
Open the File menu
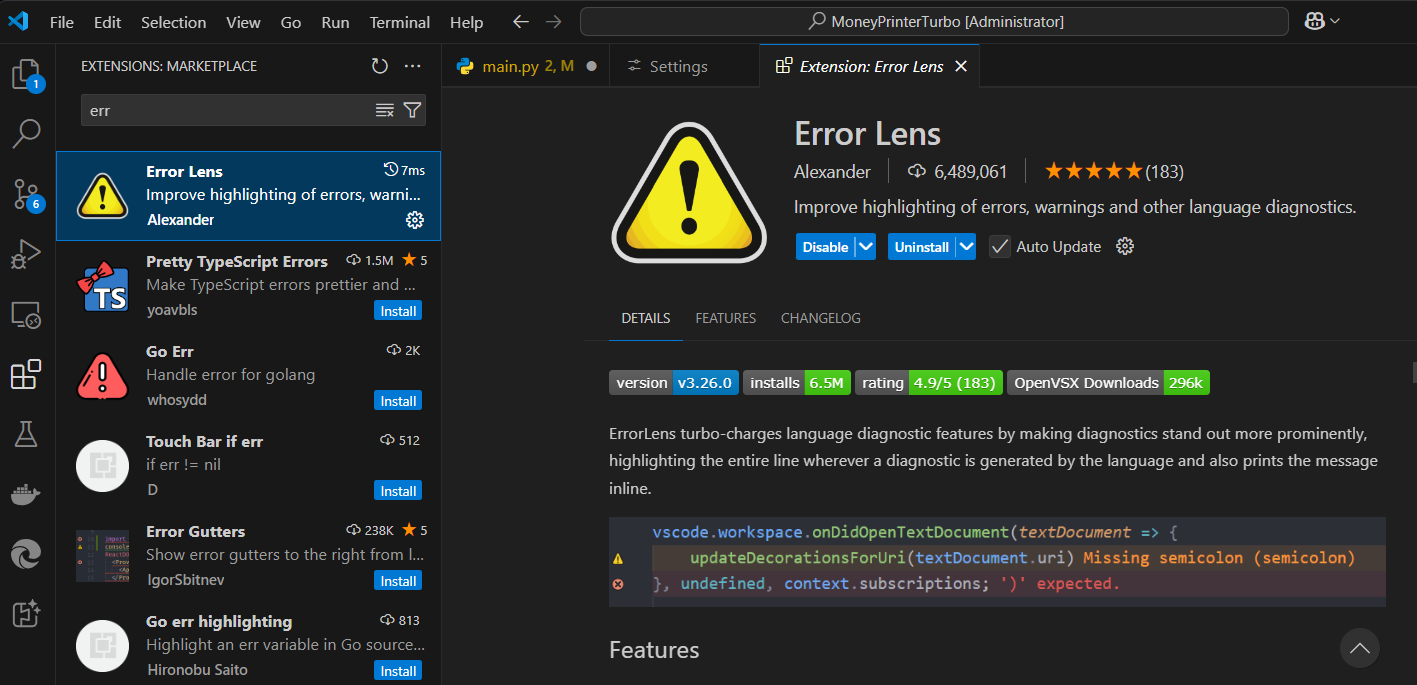[61, 22]
